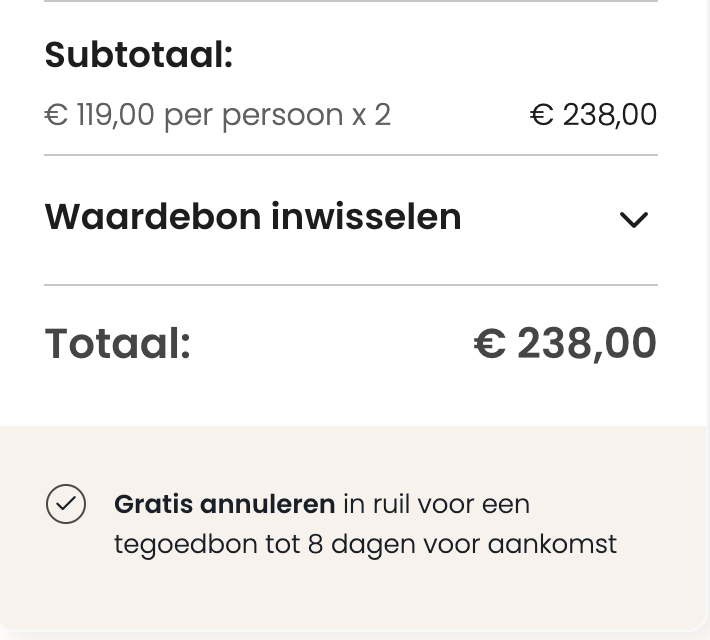
Task: Click the 'x 2' quantity multiplier
Action: (371, 115)
